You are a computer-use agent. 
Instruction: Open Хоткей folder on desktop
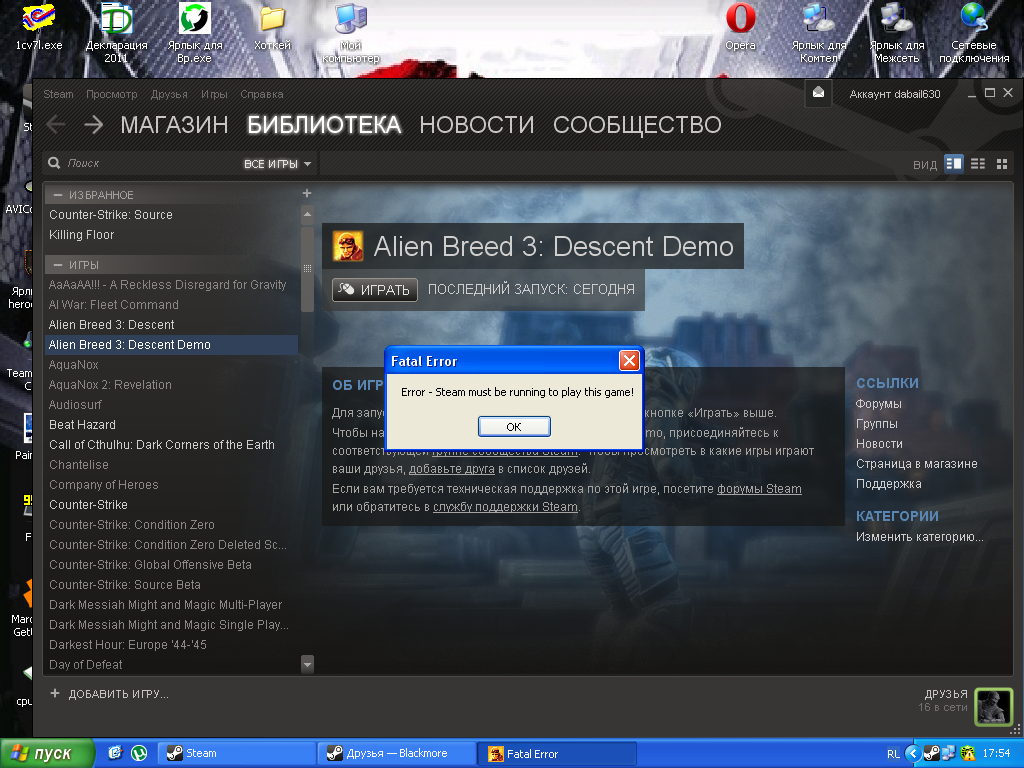pos(272,27)
